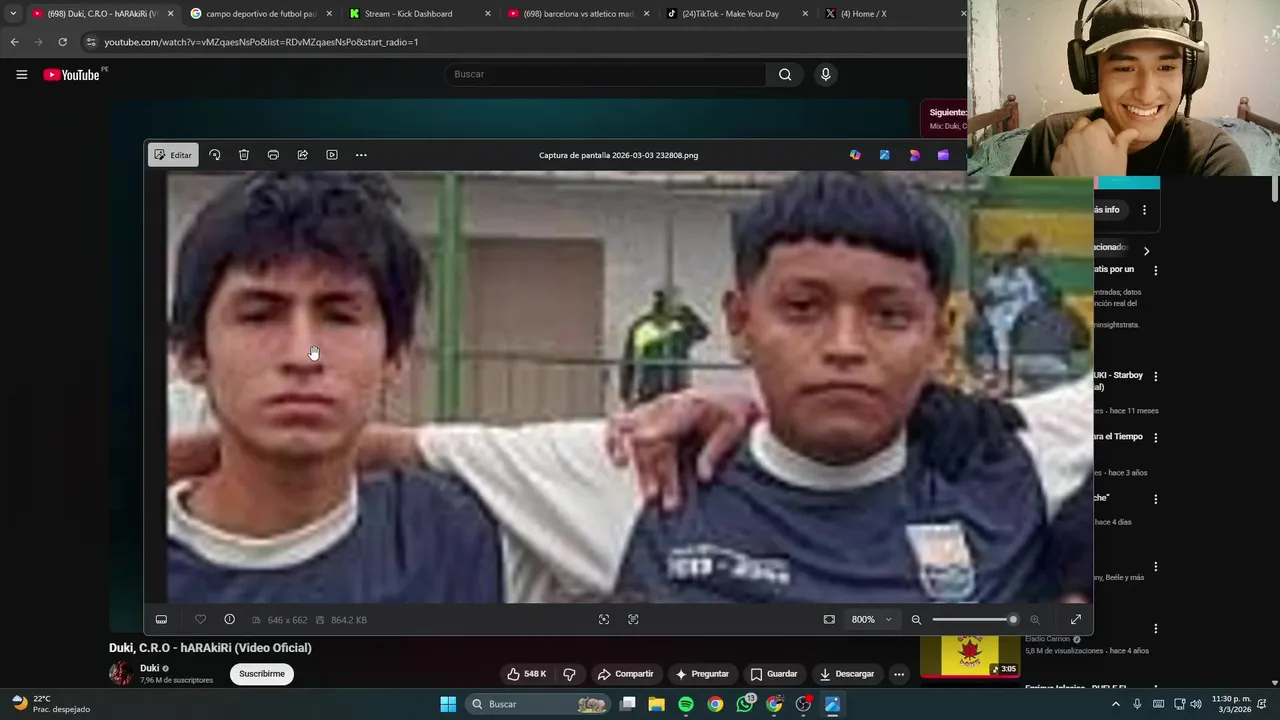Switch to the campo deportivo de futbol tab

260,14
